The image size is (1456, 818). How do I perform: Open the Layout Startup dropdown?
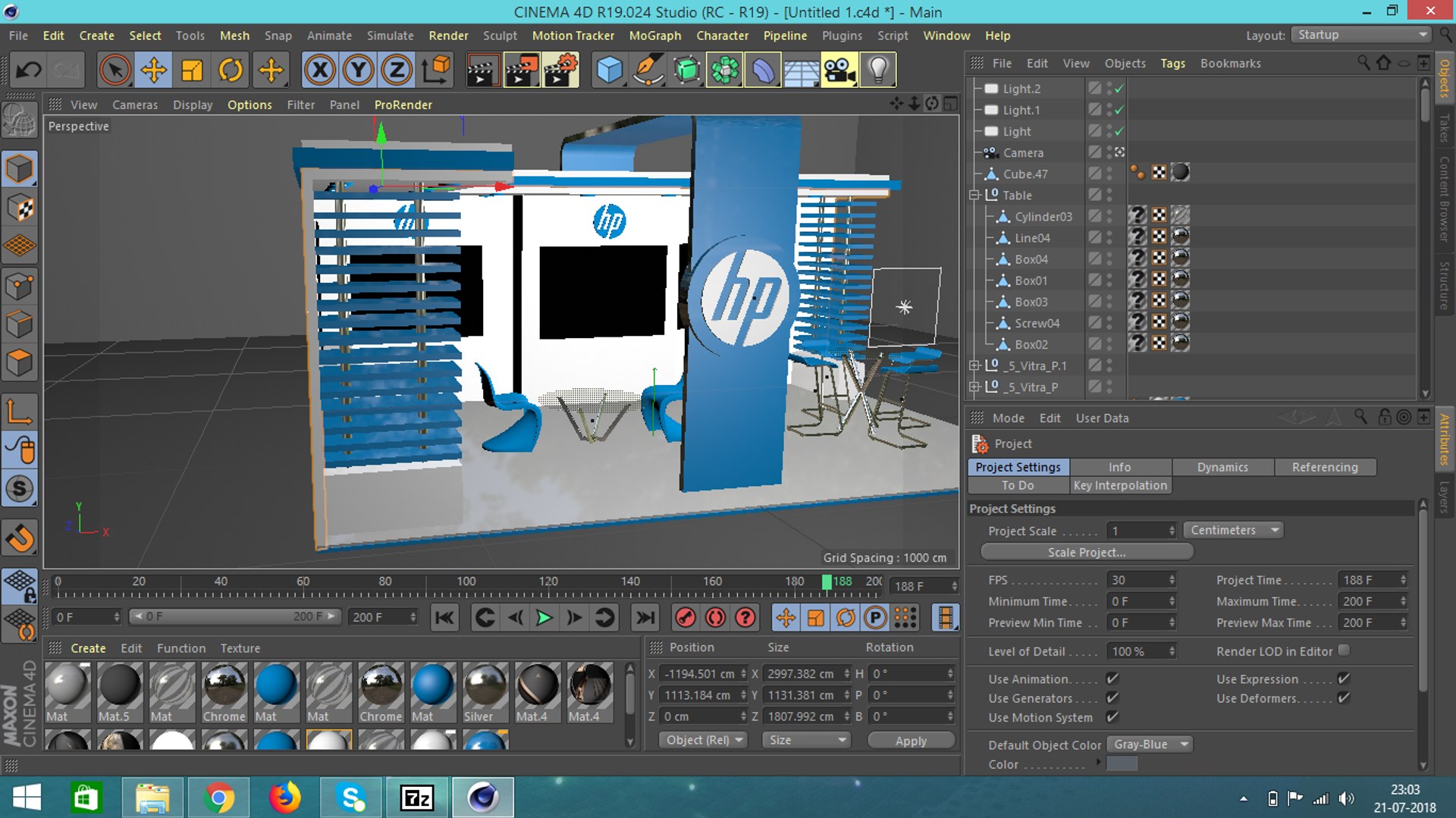click(1361, 35)
